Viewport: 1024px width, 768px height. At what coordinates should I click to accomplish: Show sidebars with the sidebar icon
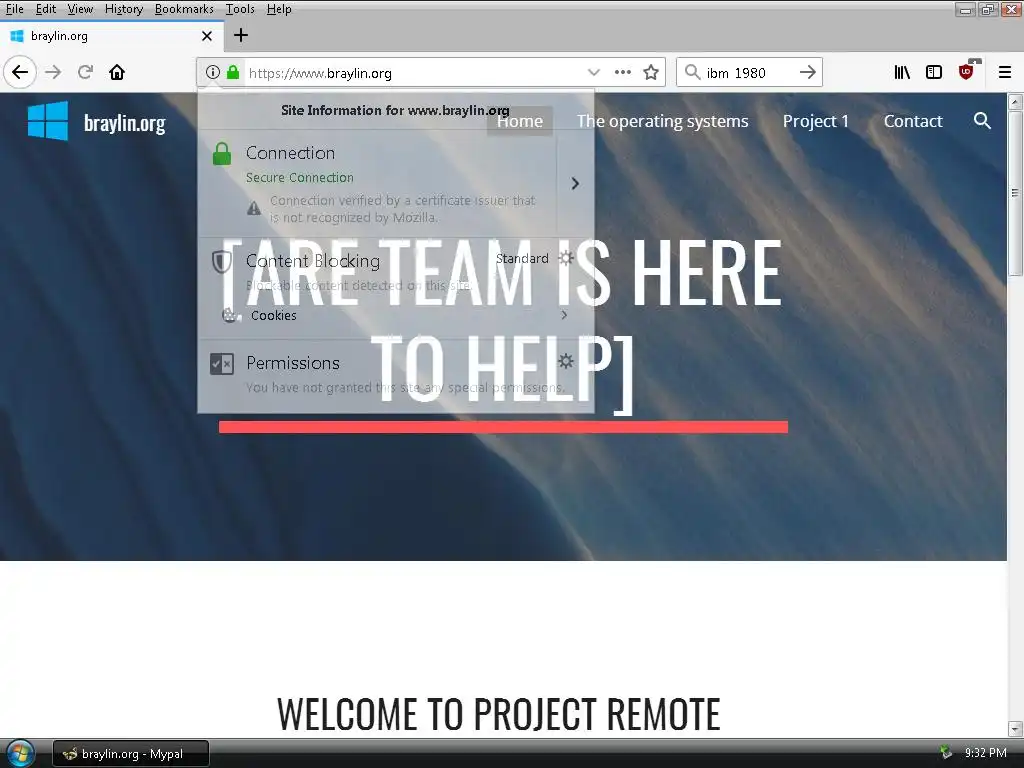click(x=934, y=72)
